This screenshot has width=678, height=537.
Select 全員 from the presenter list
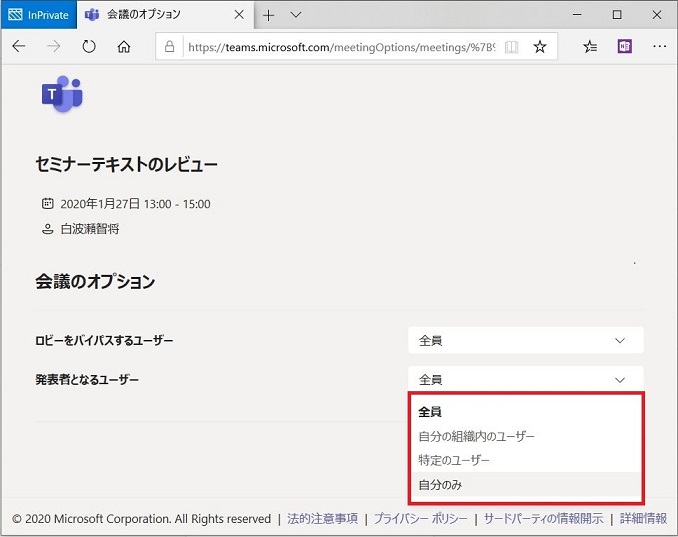[x=430, y=412]
